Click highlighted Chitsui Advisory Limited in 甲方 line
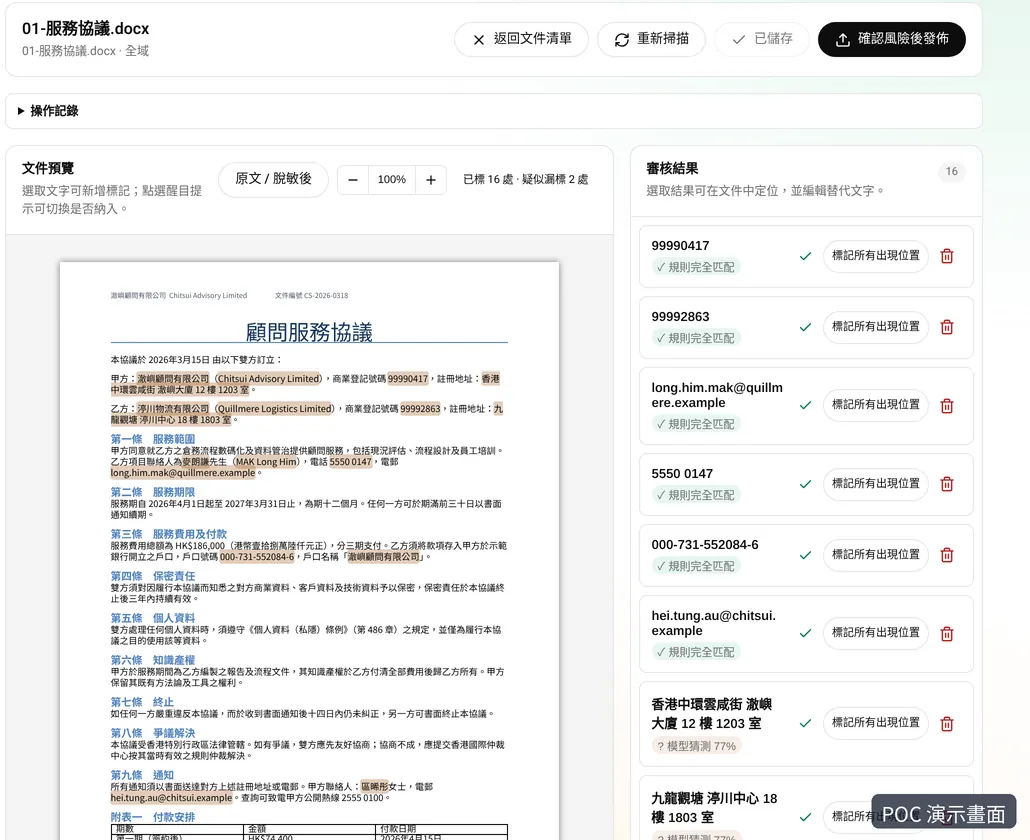 269,379
